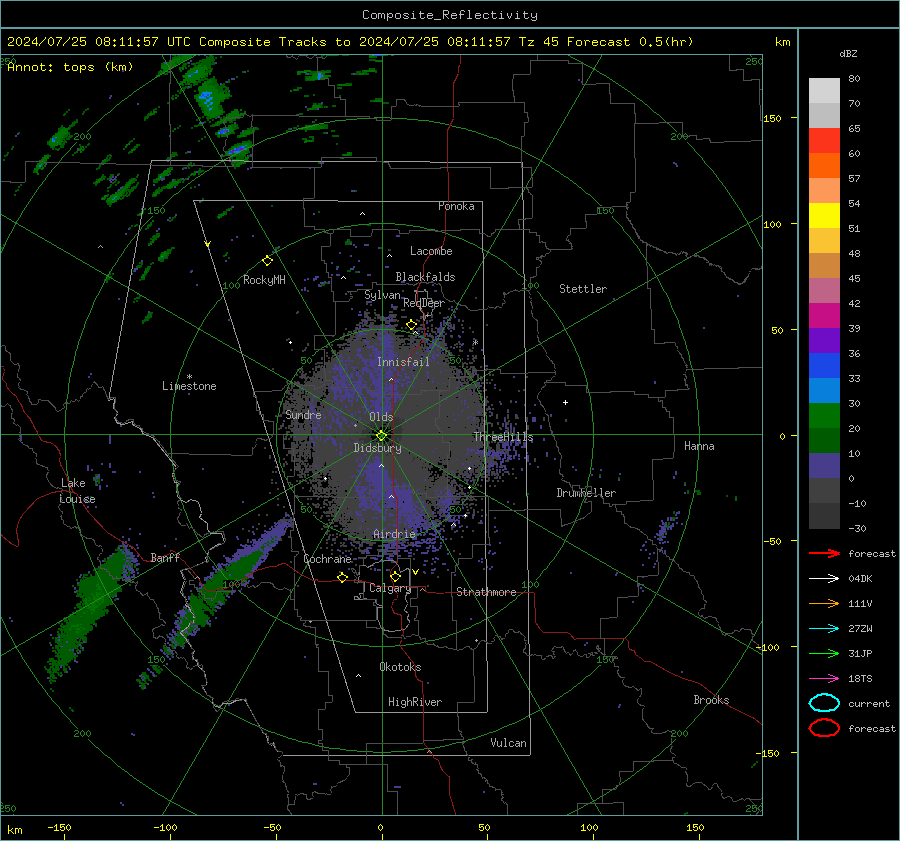Click the HighRiver city label
This screenshot has width=900, height=841.
pyautogui.click(x=415, y=702)
